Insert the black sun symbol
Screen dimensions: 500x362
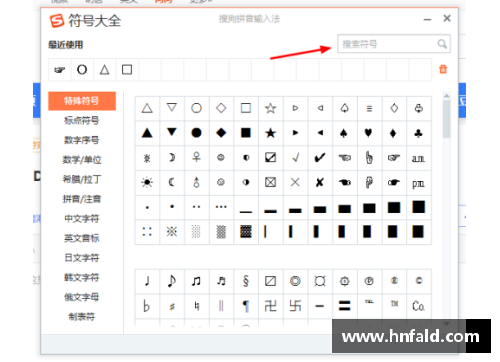click(147, 182)
